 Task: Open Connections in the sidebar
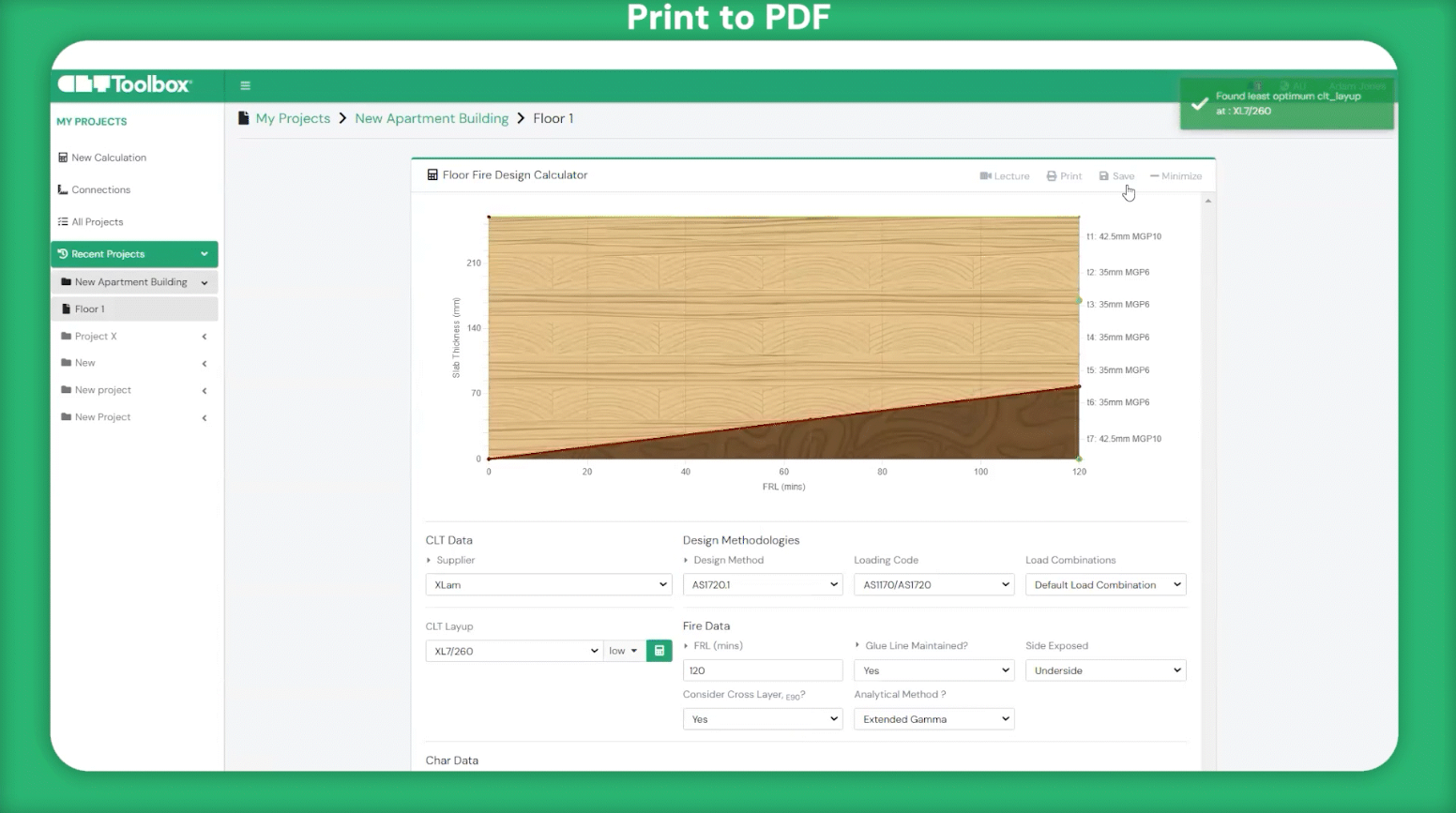(100, 189)
